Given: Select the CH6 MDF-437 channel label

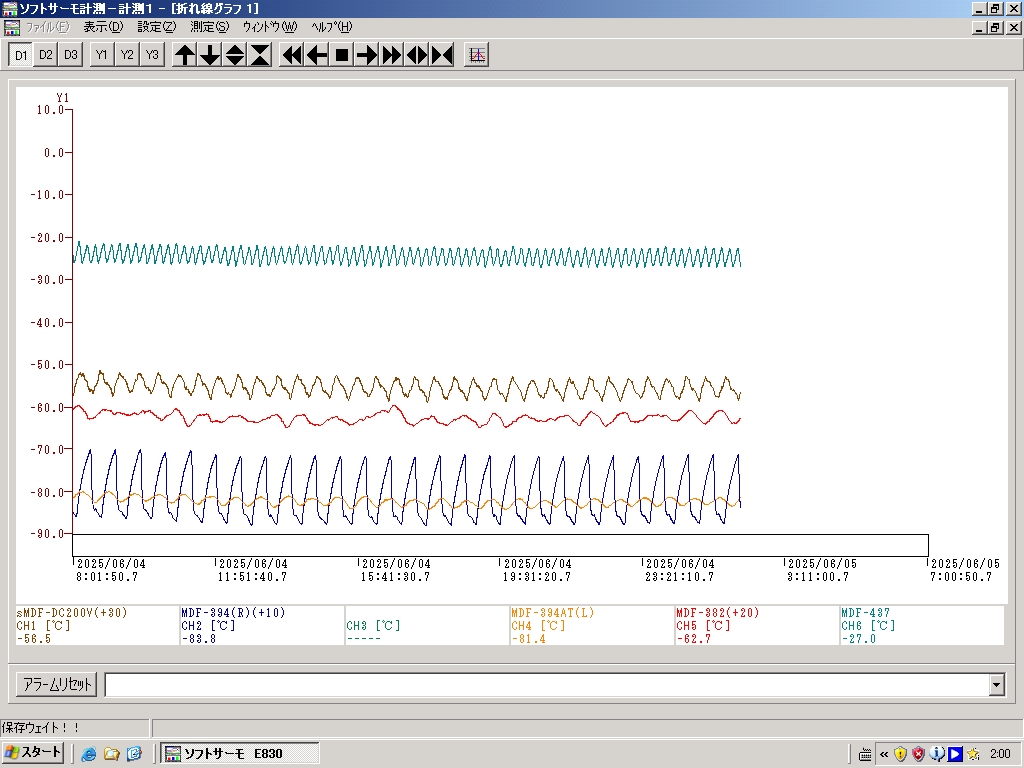Looking at the screenshot, I should point(865,613).
